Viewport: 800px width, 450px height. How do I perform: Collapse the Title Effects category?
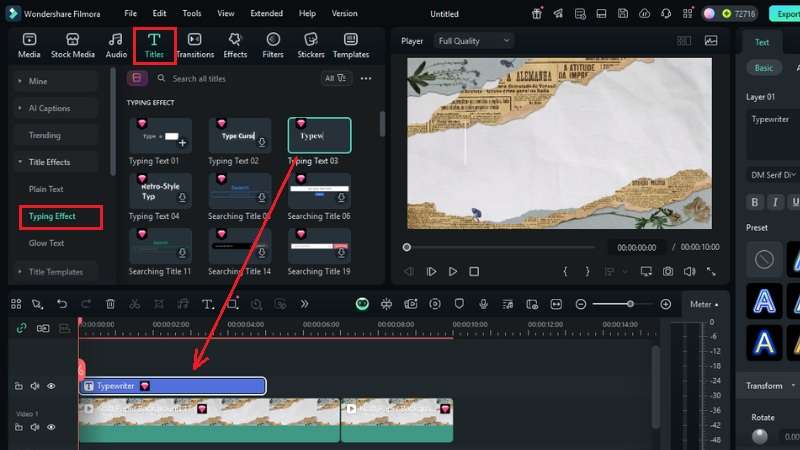[56, 162]
